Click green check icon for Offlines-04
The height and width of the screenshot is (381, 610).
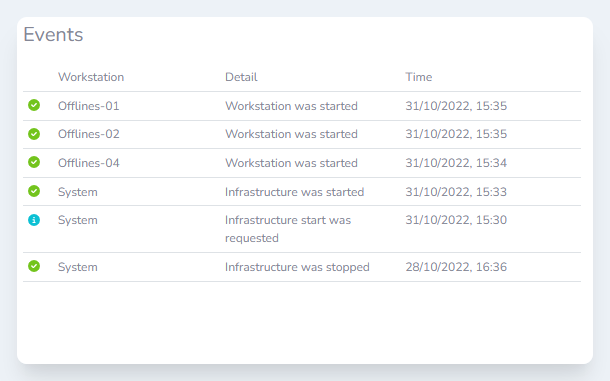click(34, 162)
